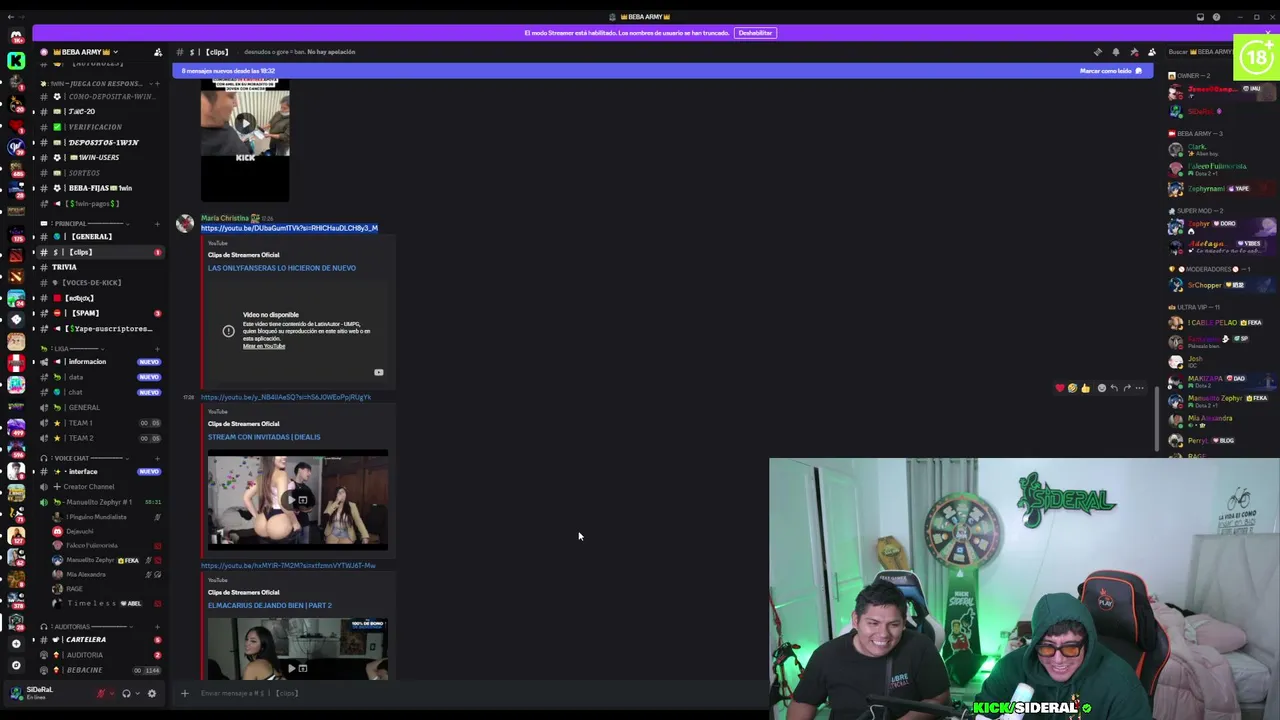Toggle headphones deafen in user panel

pos(126,693)
